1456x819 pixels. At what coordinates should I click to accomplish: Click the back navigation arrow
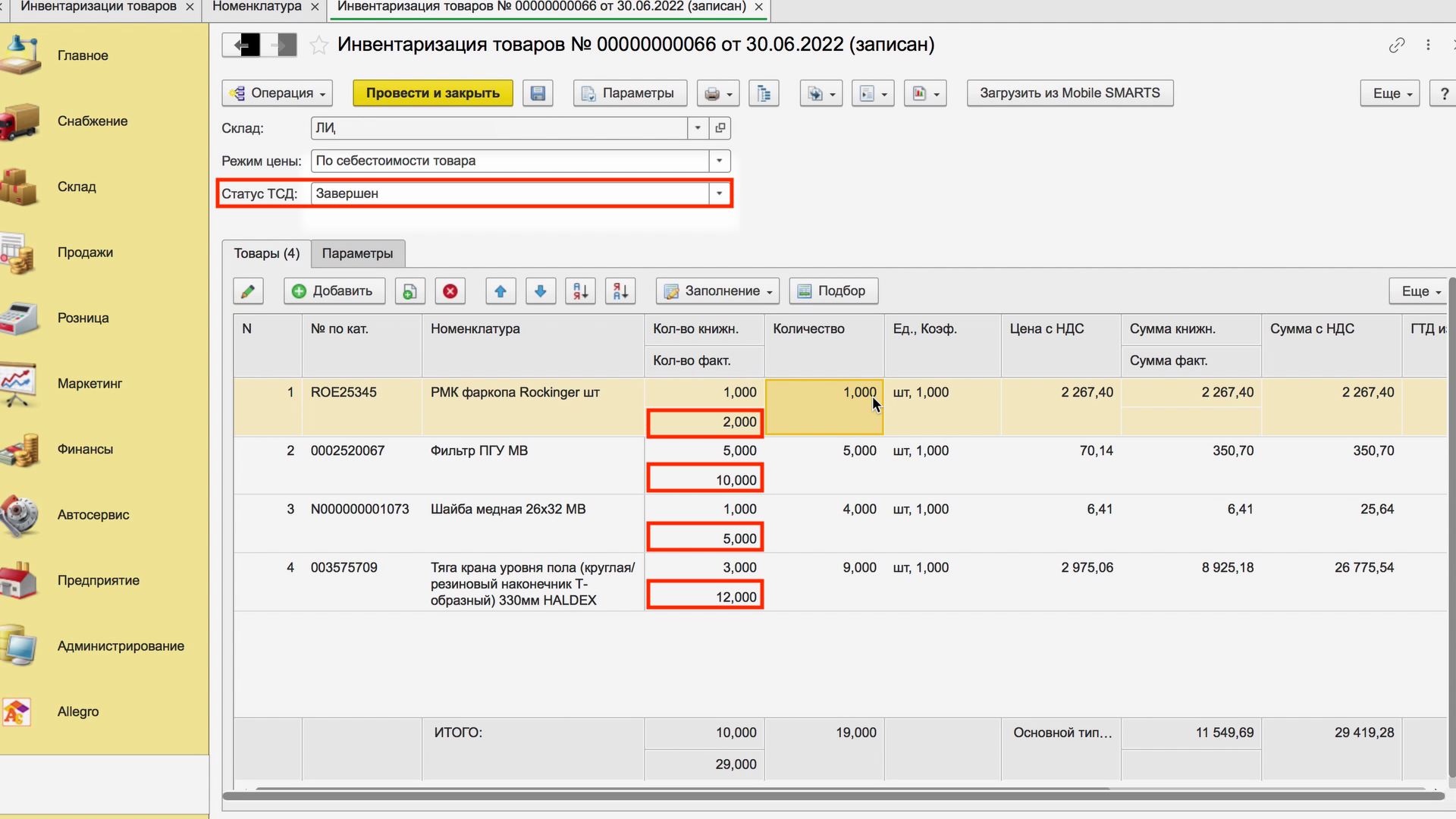point(242,45)
